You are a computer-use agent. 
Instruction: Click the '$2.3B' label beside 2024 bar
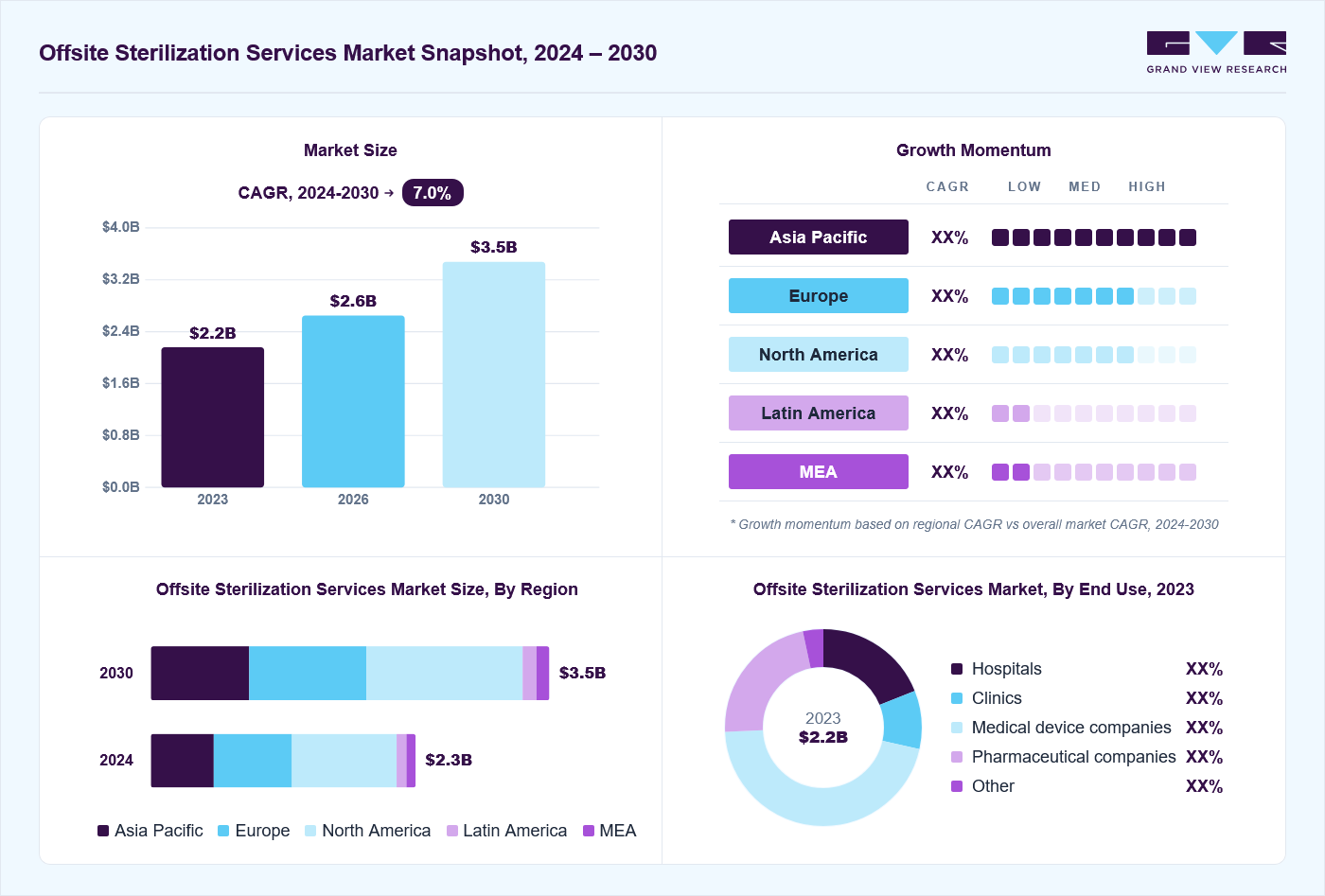[x=449, y=760]
